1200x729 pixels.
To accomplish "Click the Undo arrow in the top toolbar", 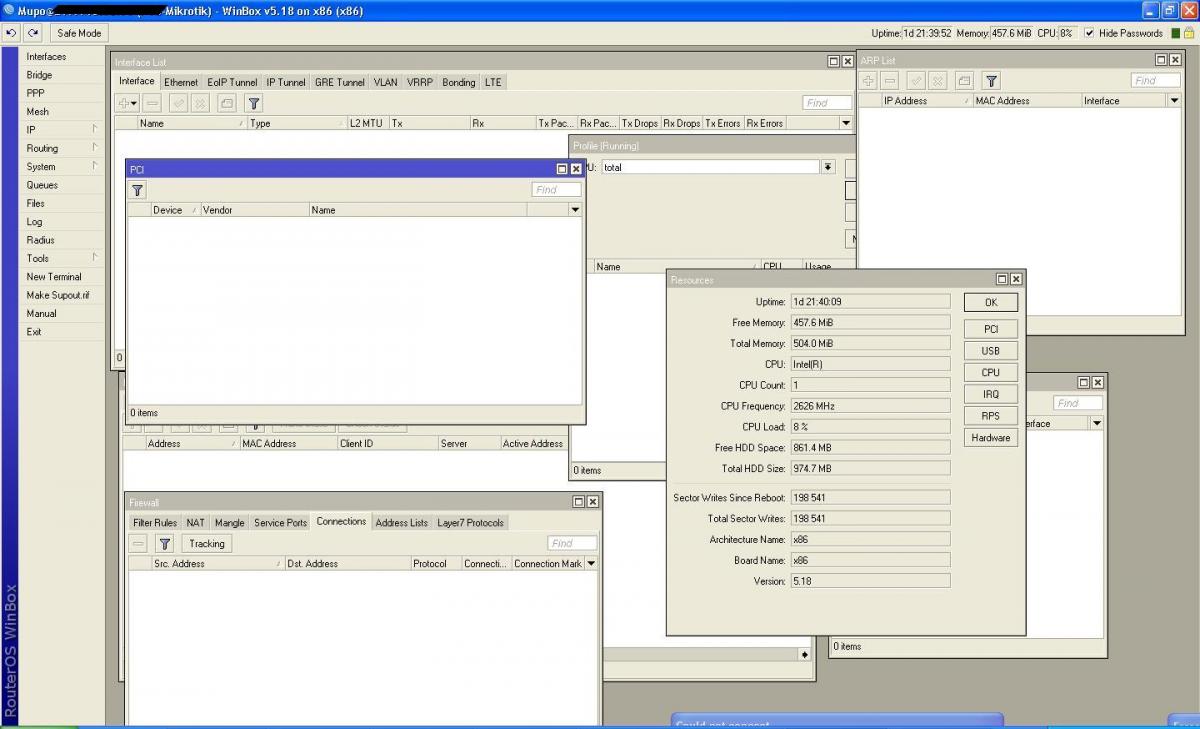I will click(x=11, y=33).
